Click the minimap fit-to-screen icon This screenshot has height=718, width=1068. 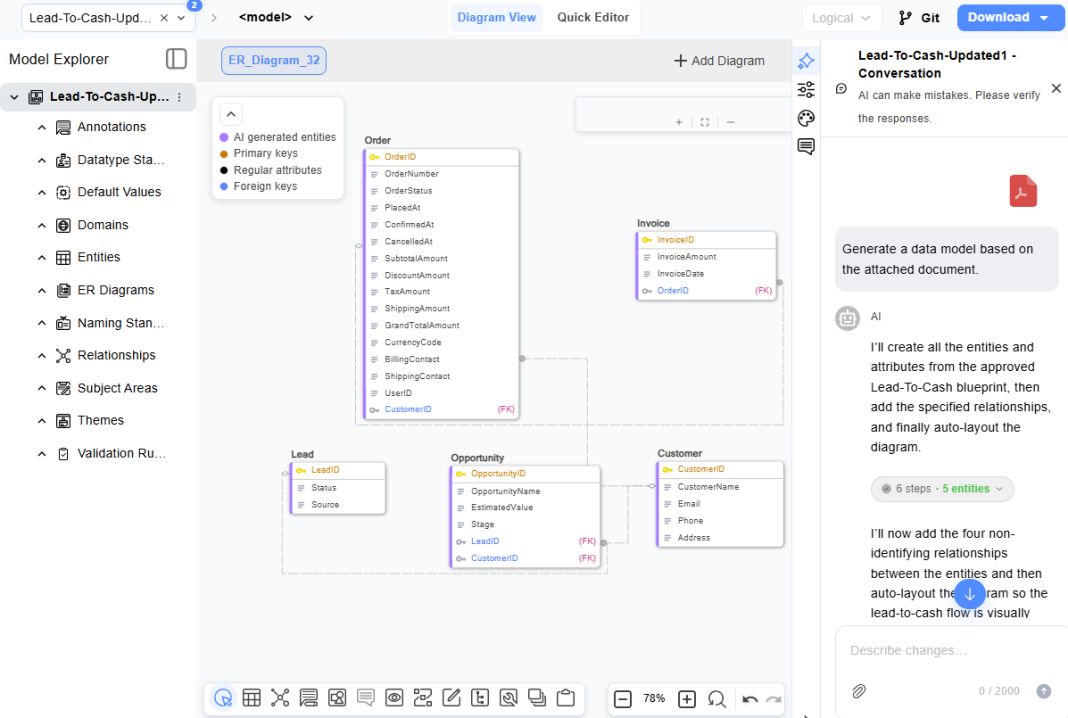pyautogui.click(x=705, y=123)
